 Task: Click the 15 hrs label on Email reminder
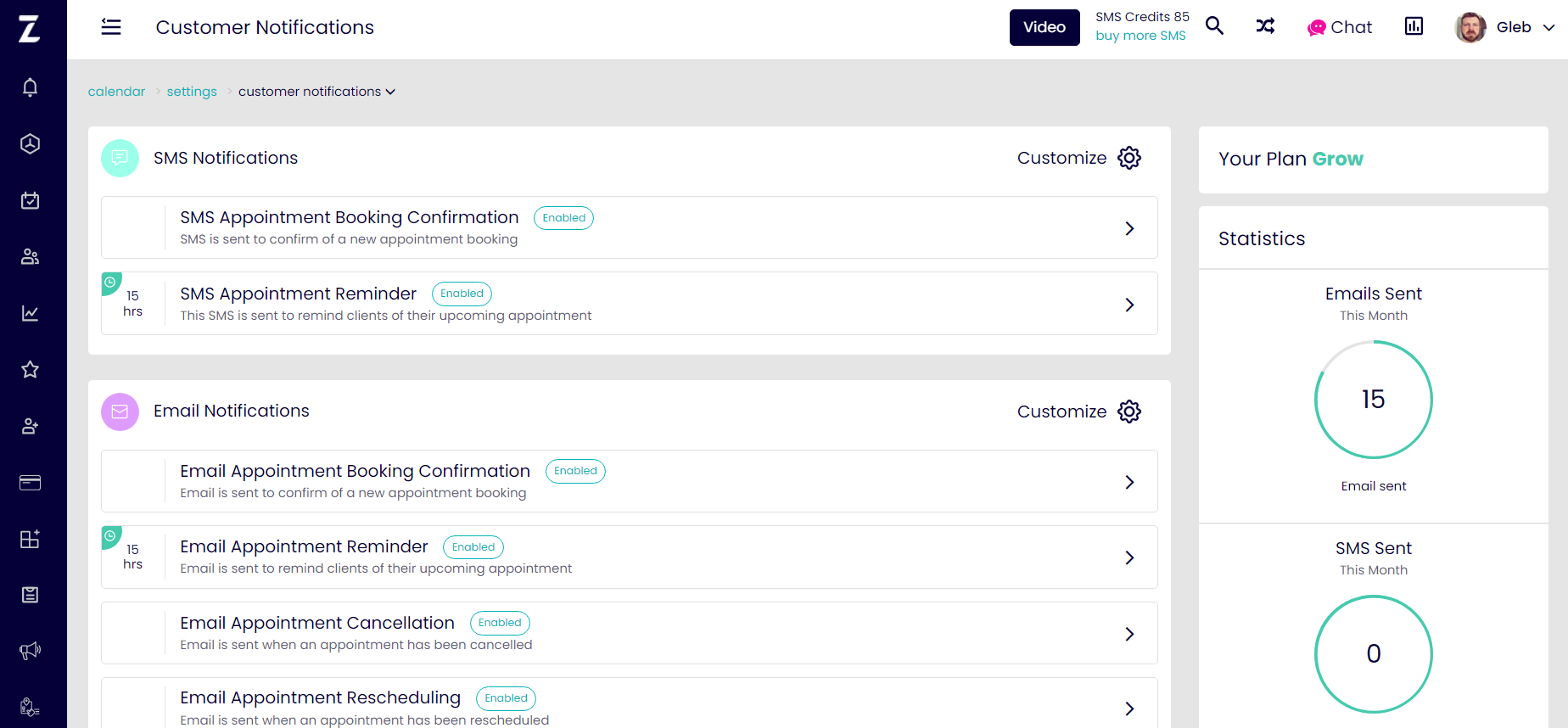click(132, 557)
